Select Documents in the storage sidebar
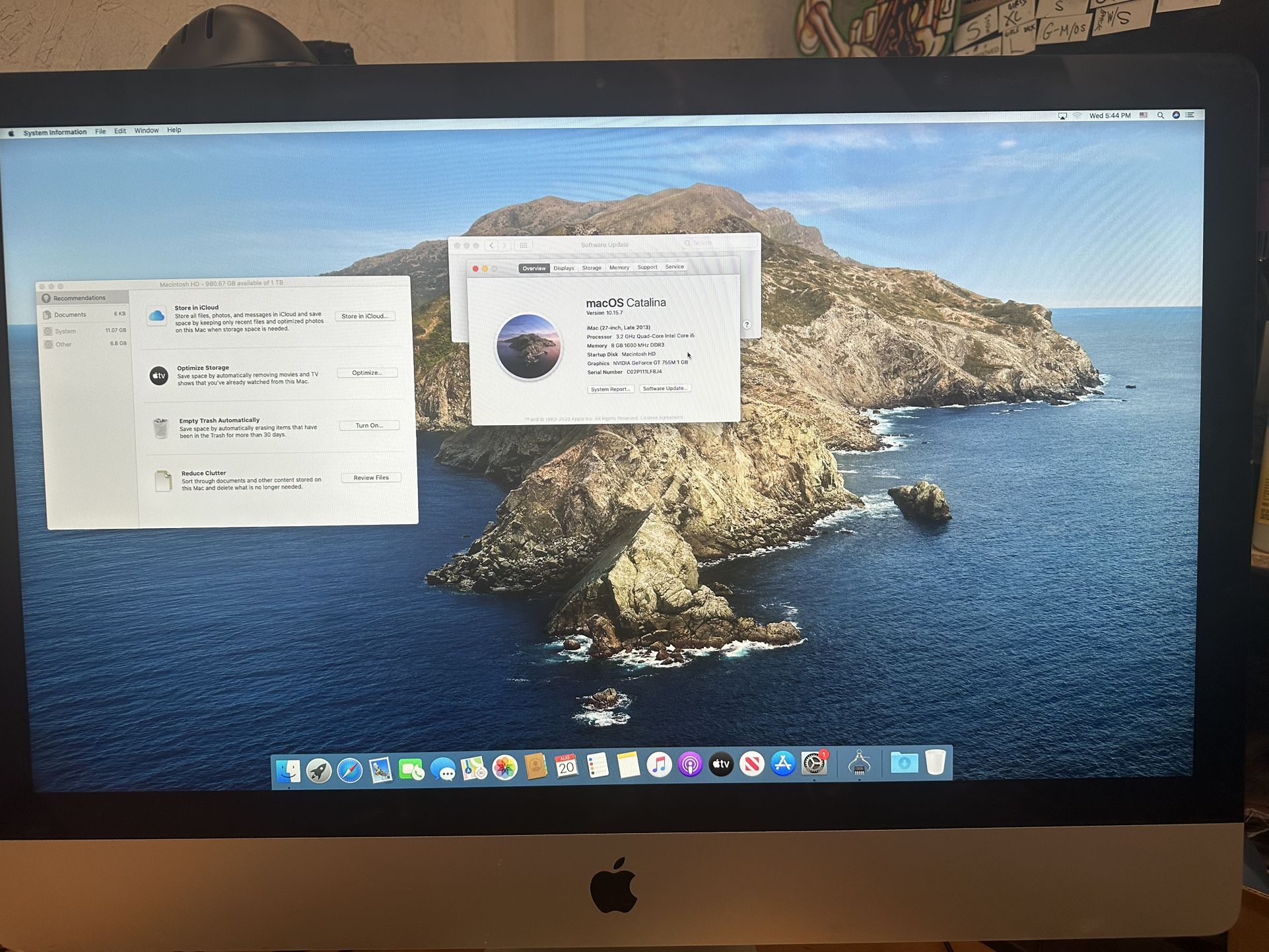 click(x=71, y=314)
